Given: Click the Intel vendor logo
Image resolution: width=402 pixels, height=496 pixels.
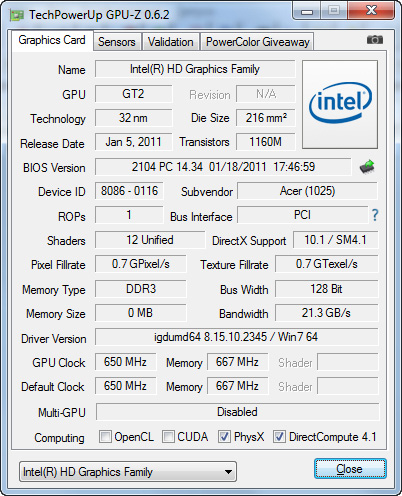Looking at the screenshot, I should point(340,104).
